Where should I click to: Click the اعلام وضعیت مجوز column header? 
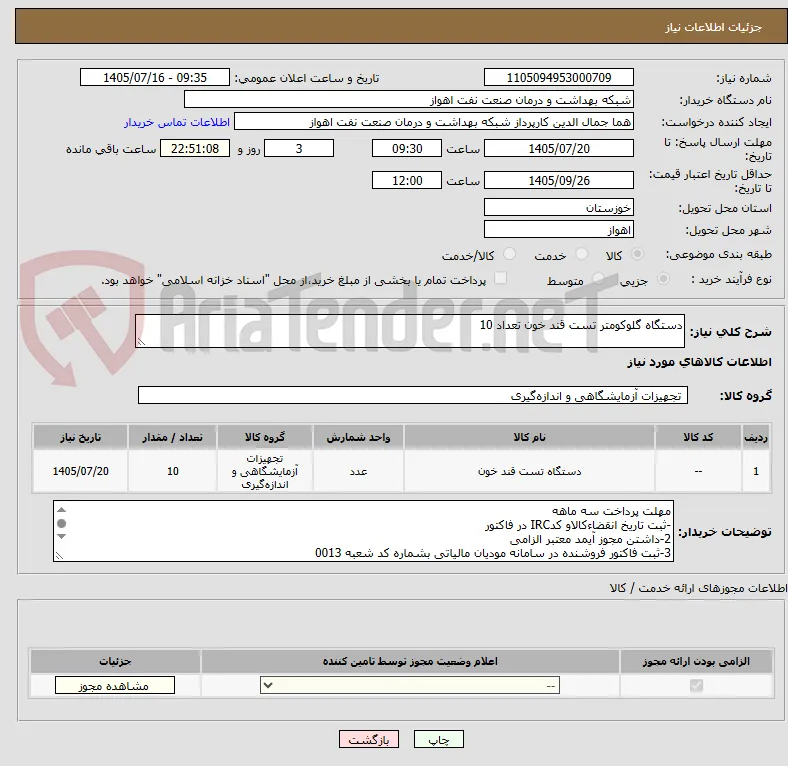(410, 661)
